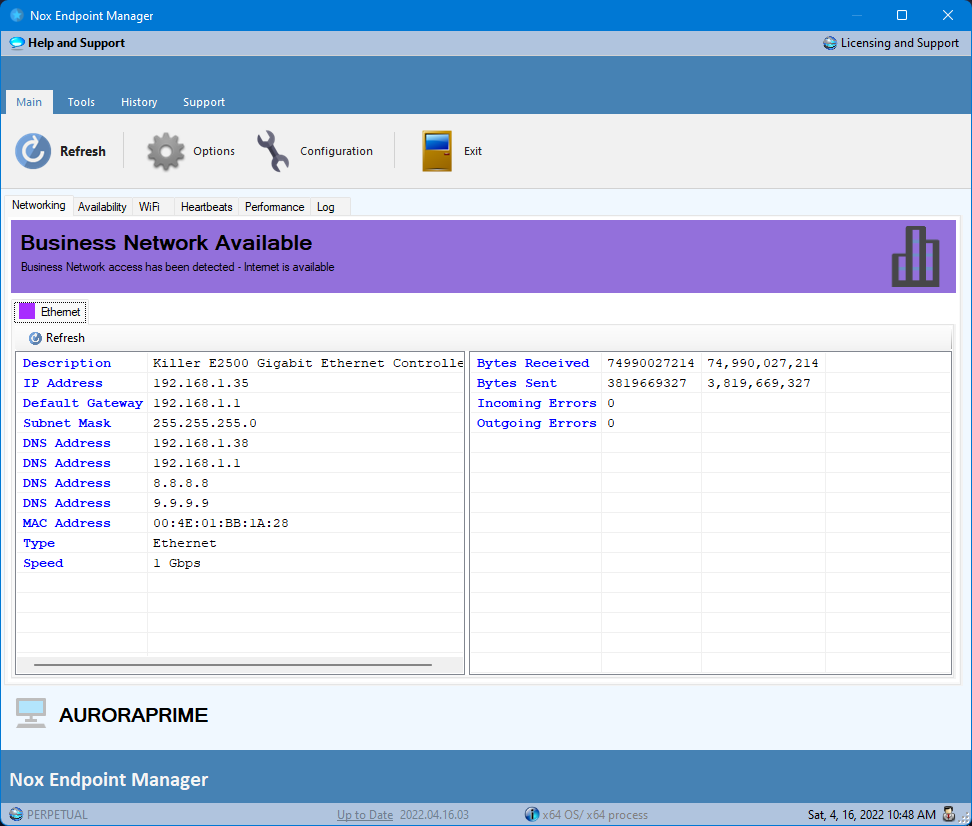Screen dimensions: 972x826
Task: Open the Performance tab
Action: pyautogui.click(x=274, y=207)
